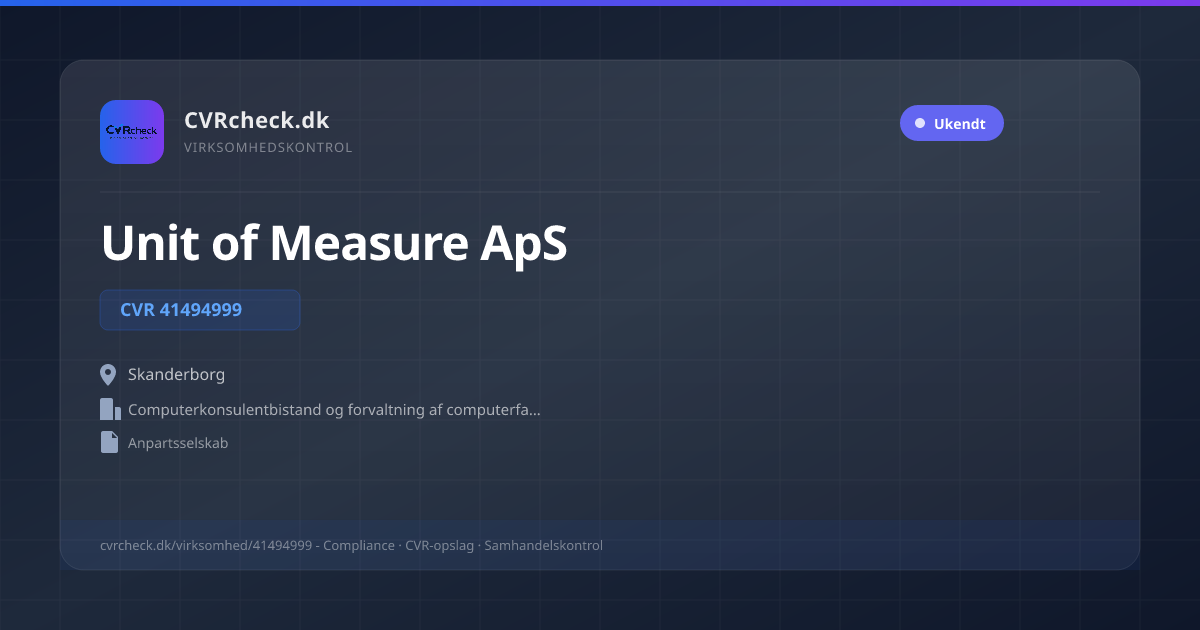Click the document icon beside Anpartsselskab
The width and height of the screenshot is (1200, 630).
[109, 442]
